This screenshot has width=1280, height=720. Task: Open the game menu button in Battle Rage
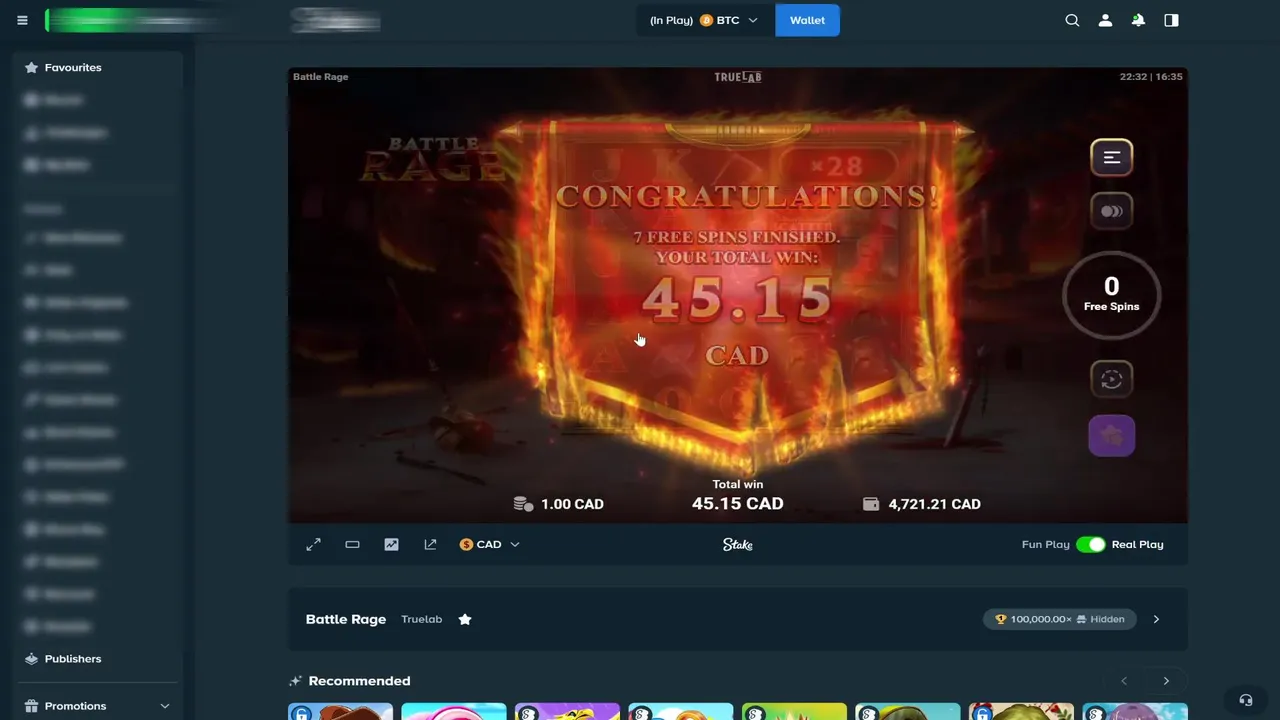[x=1111, y=157]
